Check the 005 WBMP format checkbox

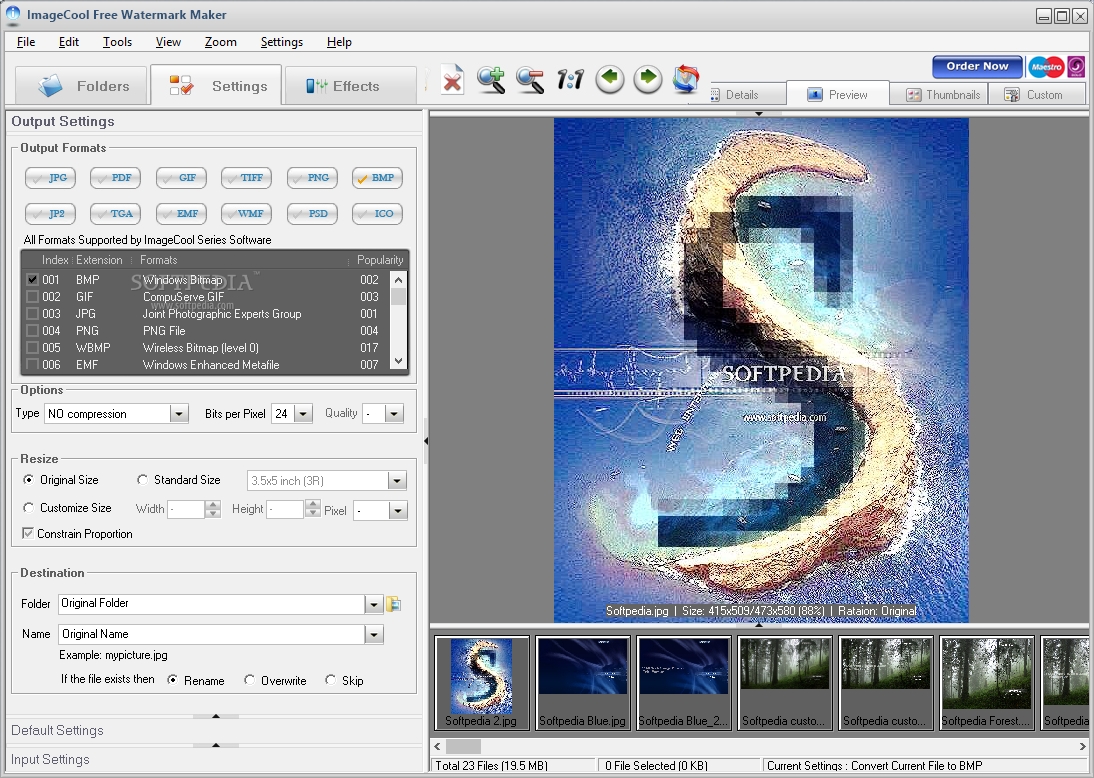[x=32, y=347]
